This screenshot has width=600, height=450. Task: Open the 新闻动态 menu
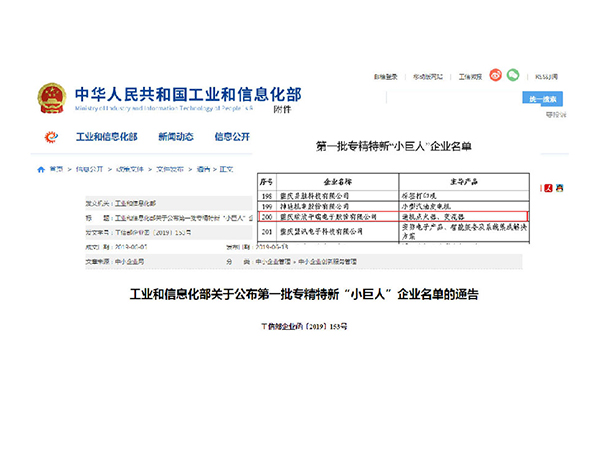pyautogui.click(x=177, y=136)
